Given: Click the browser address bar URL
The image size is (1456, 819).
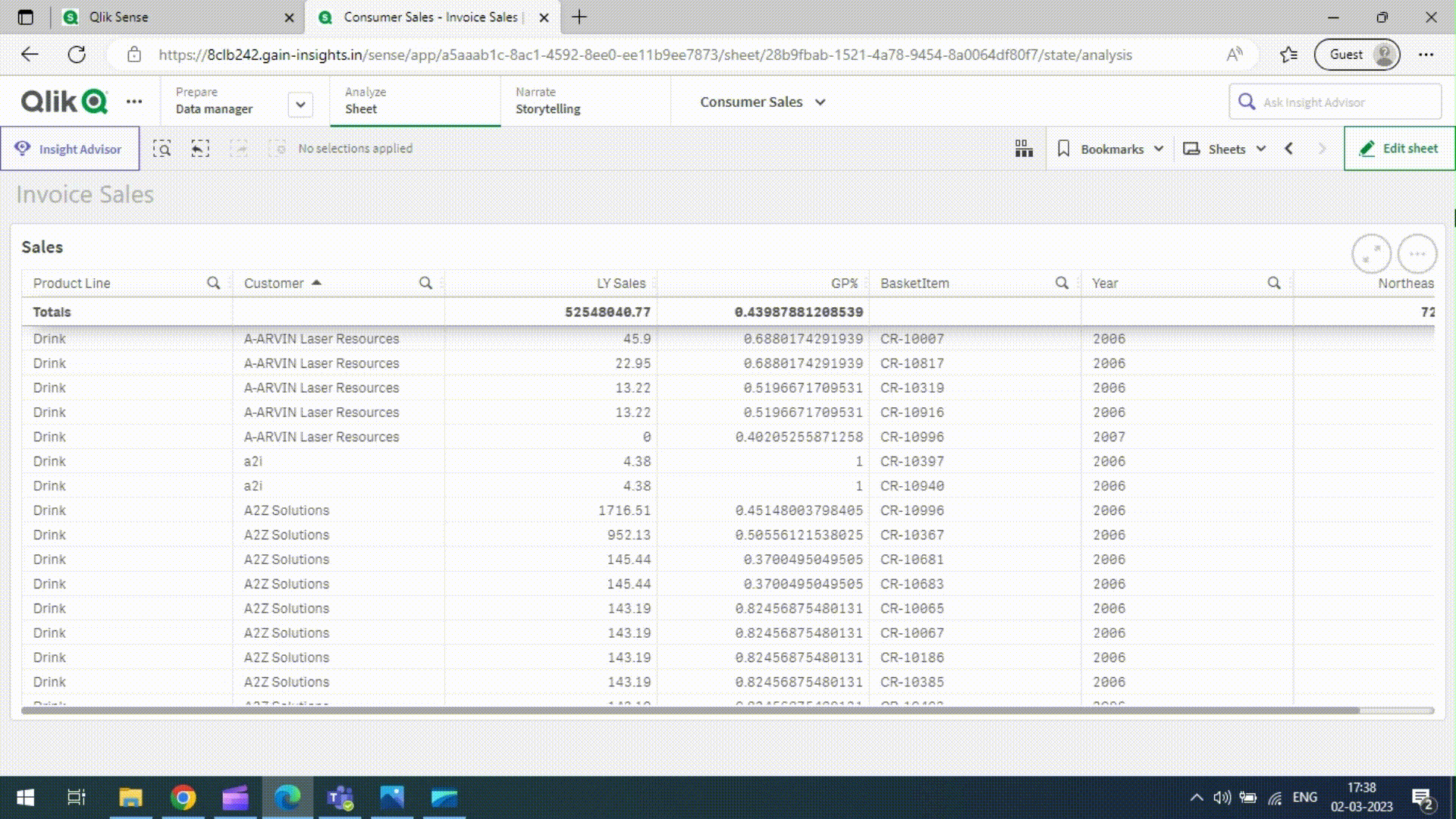Looking at the screenshot, I should (x=645, y=55).
